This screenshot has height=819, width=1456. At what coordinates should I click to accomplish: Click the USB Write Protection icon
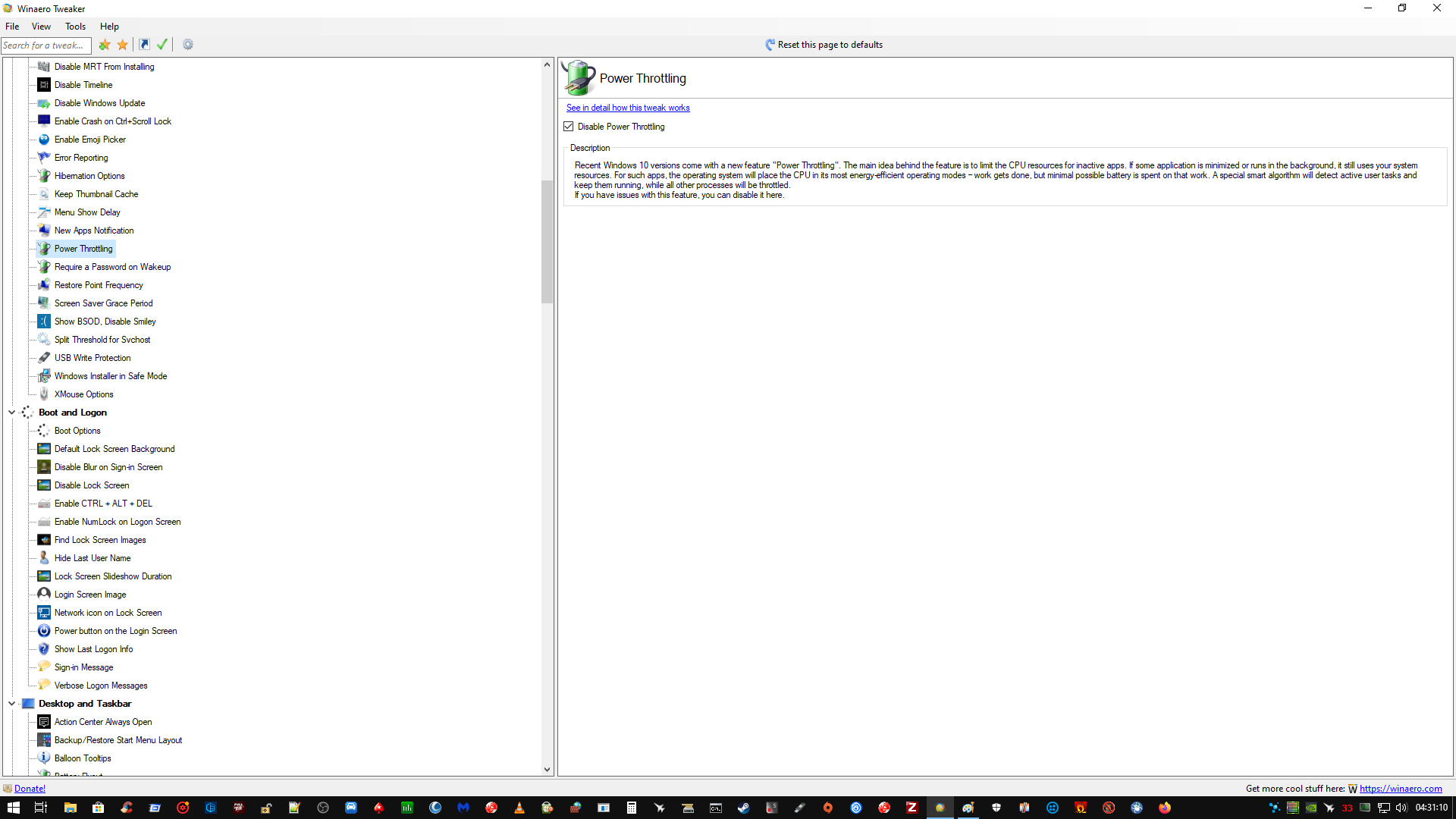click(44, 358)
